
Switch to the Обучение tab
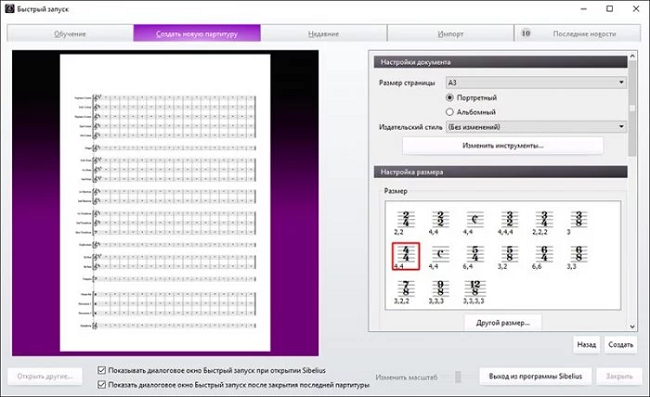coord(70,34)
